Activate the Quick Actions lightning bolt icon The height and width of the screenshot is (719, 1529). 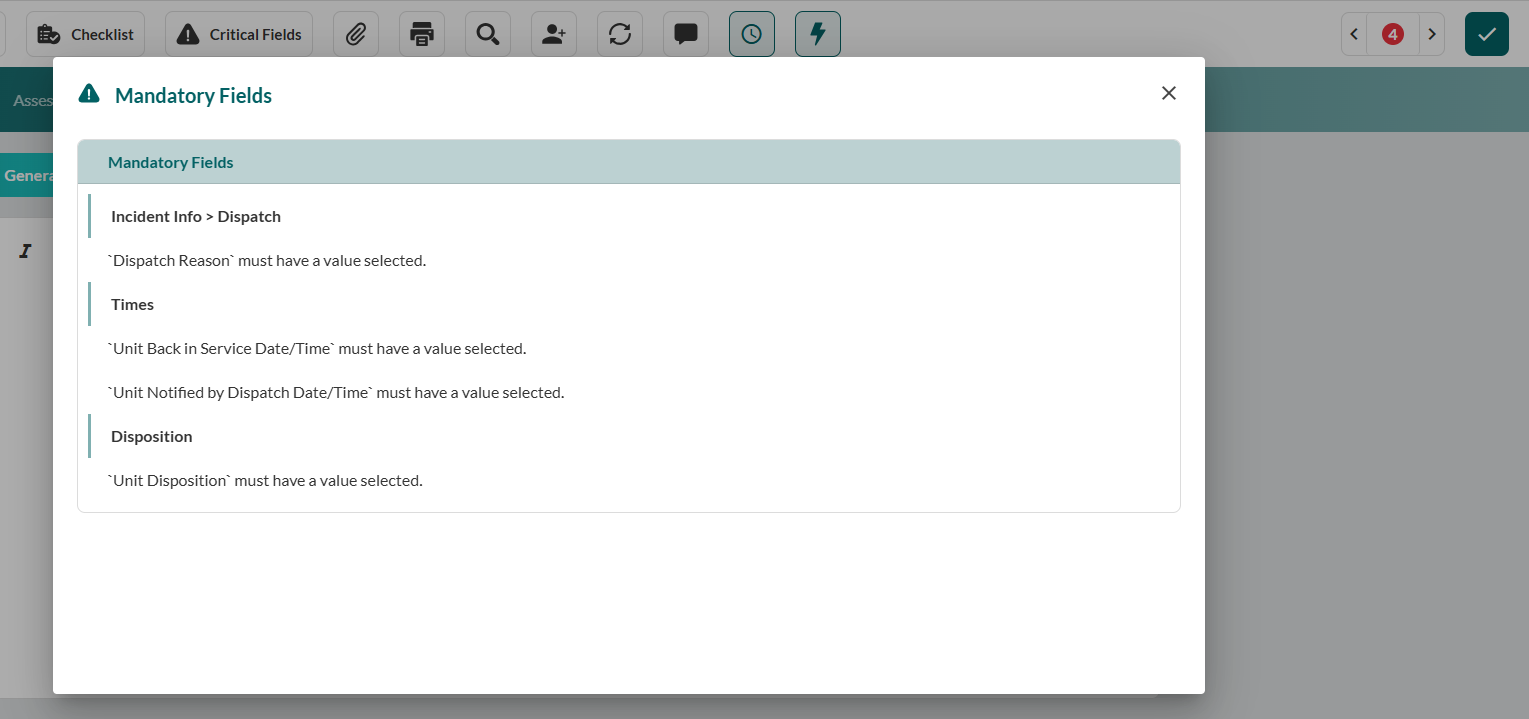click(x=817, y=33)
